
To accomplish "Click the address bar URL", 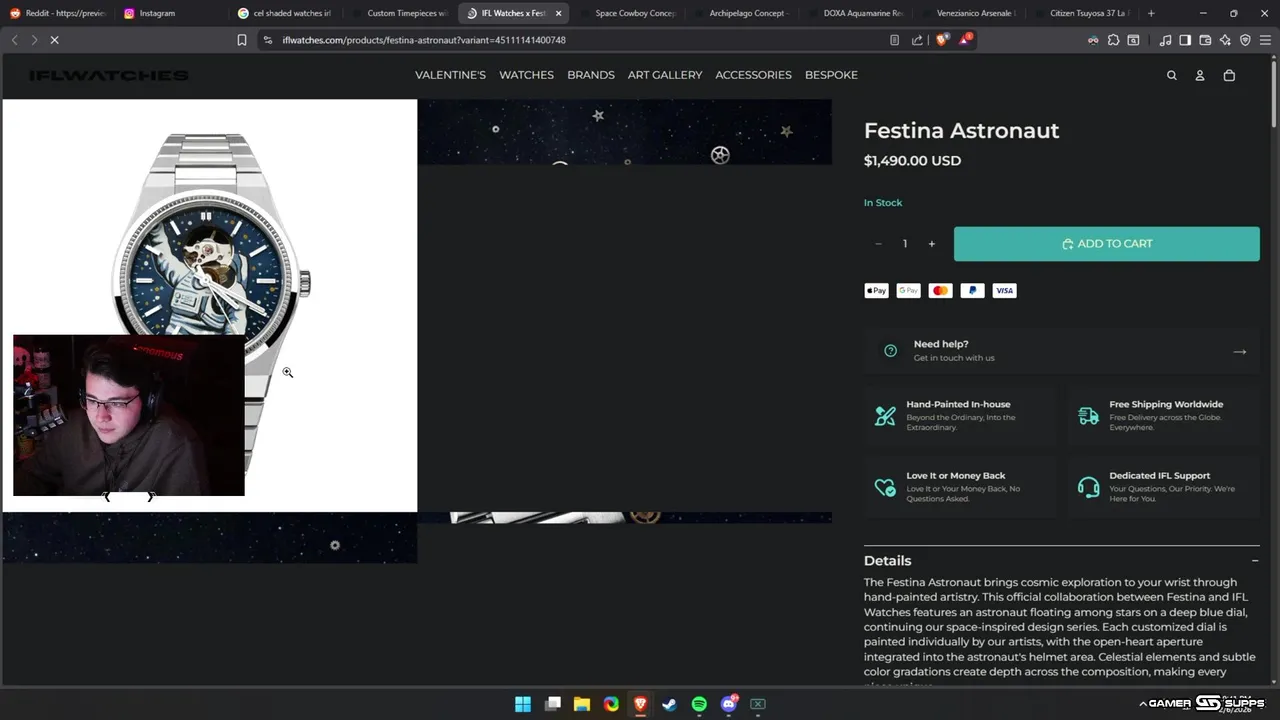I will pyautogui.click(x=424, y=40).
